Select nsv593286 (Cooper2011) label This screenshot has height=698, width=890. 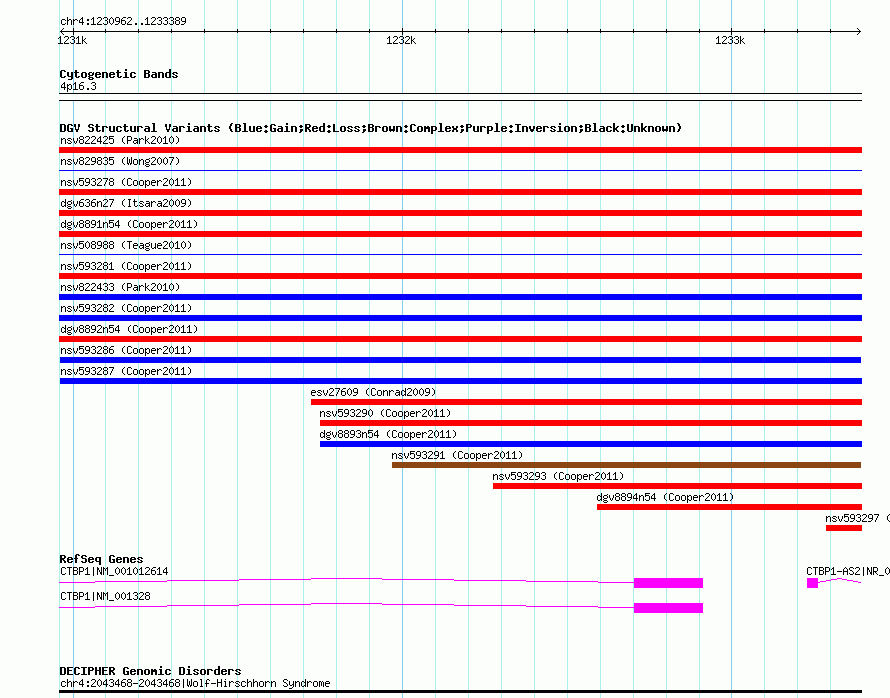(x=126, y=350)
